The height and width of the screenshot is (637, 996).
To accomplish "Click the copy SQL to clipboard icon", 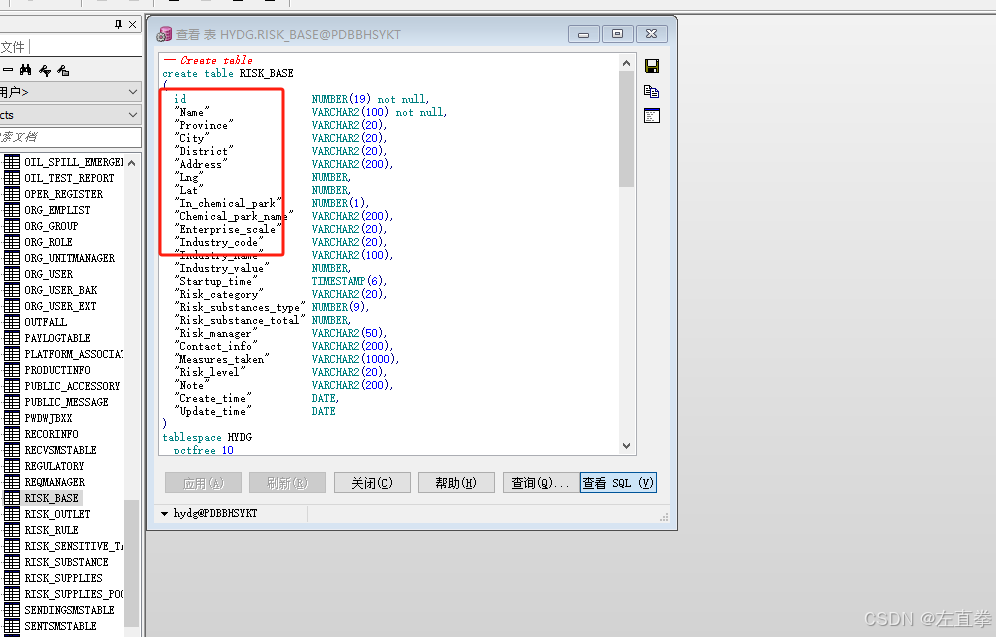I will coord(652,91).
